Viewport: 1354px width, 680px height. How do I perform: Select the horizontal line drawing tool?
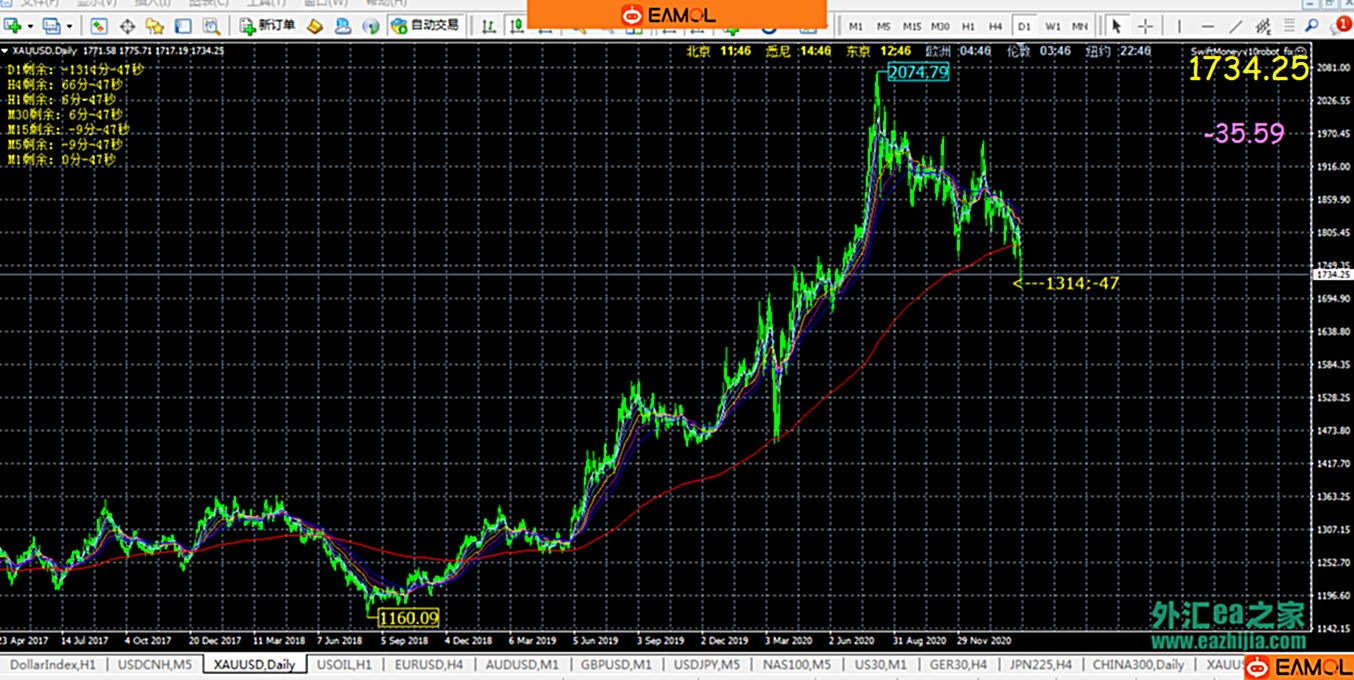click(1209, 26)
